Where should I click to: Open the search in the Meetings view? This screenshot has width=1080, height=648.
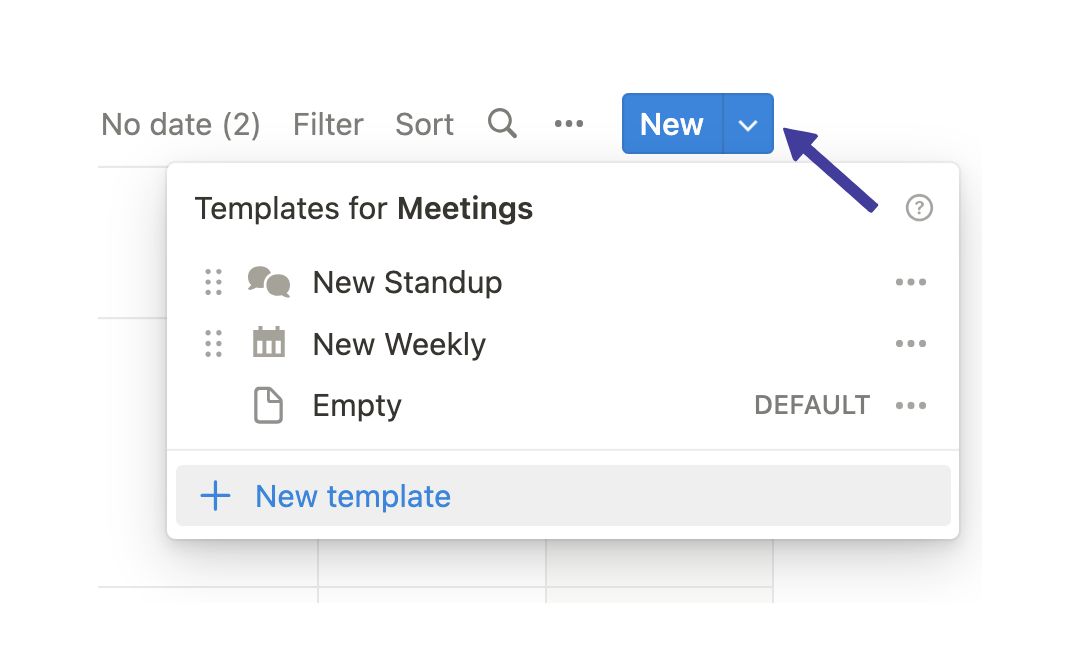point(501,123)
